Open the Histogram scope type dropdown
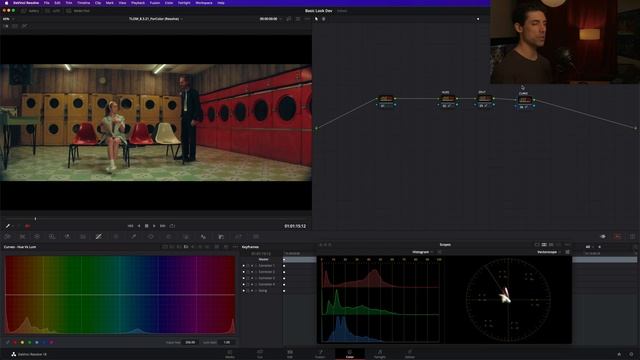The image size is (640, 360). [423, 252]
